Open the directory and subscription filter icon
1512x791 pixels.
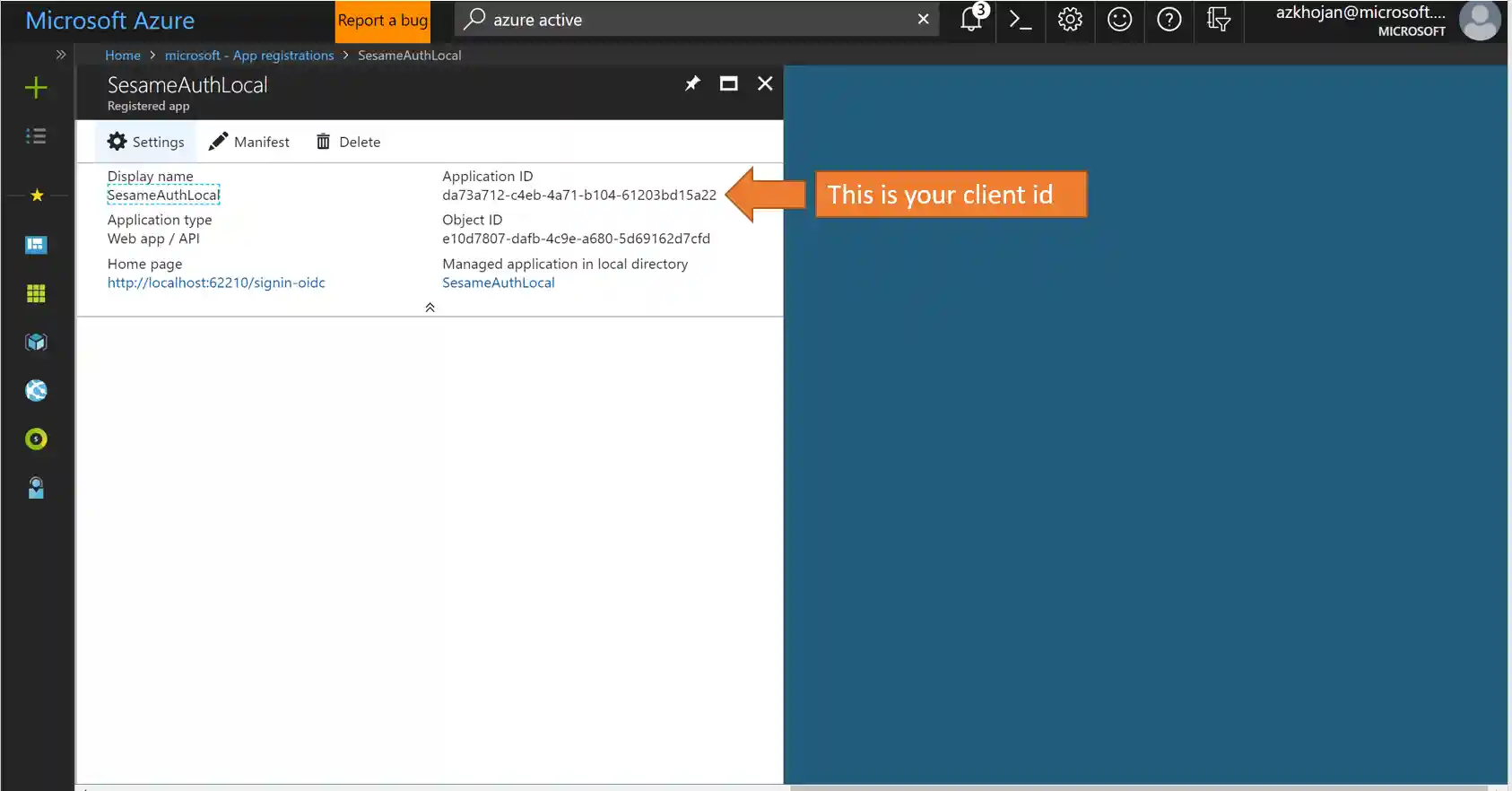click(1219, 19)
